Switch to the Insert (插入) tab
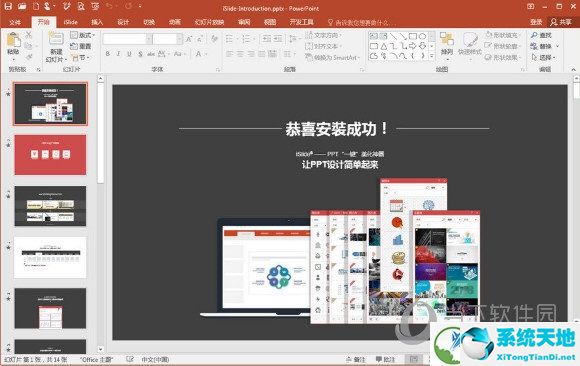The image size is (580, 366). pyautogui.click(x=97, y=22)
